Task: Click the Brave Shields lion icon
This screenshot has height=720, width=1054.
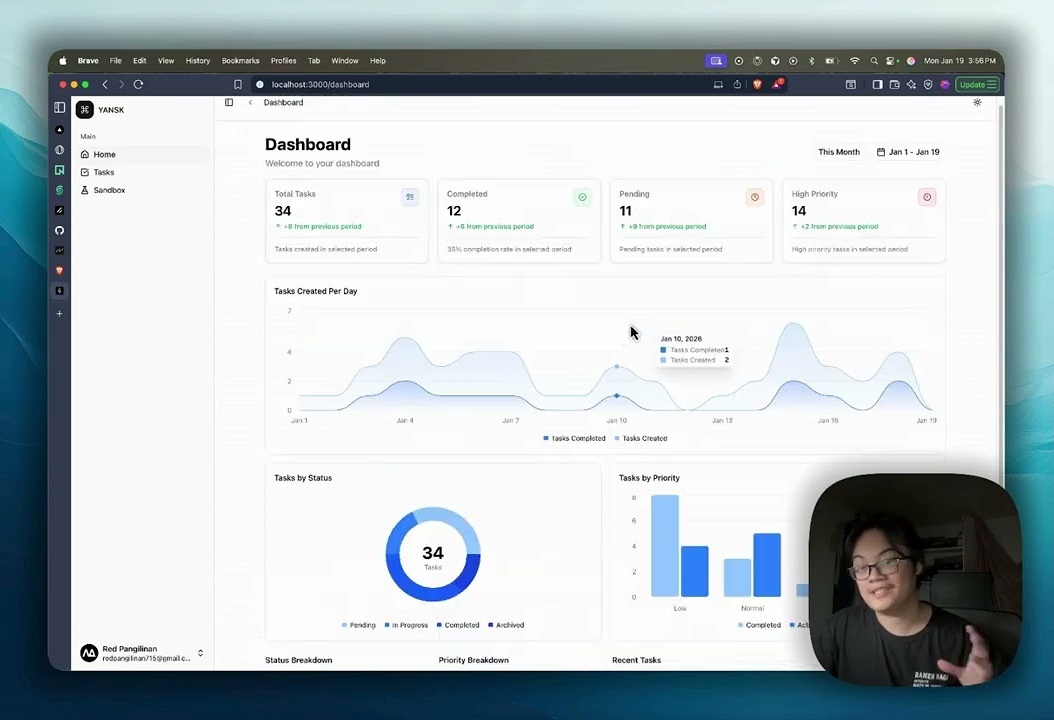Action: [x=757, y=84]
